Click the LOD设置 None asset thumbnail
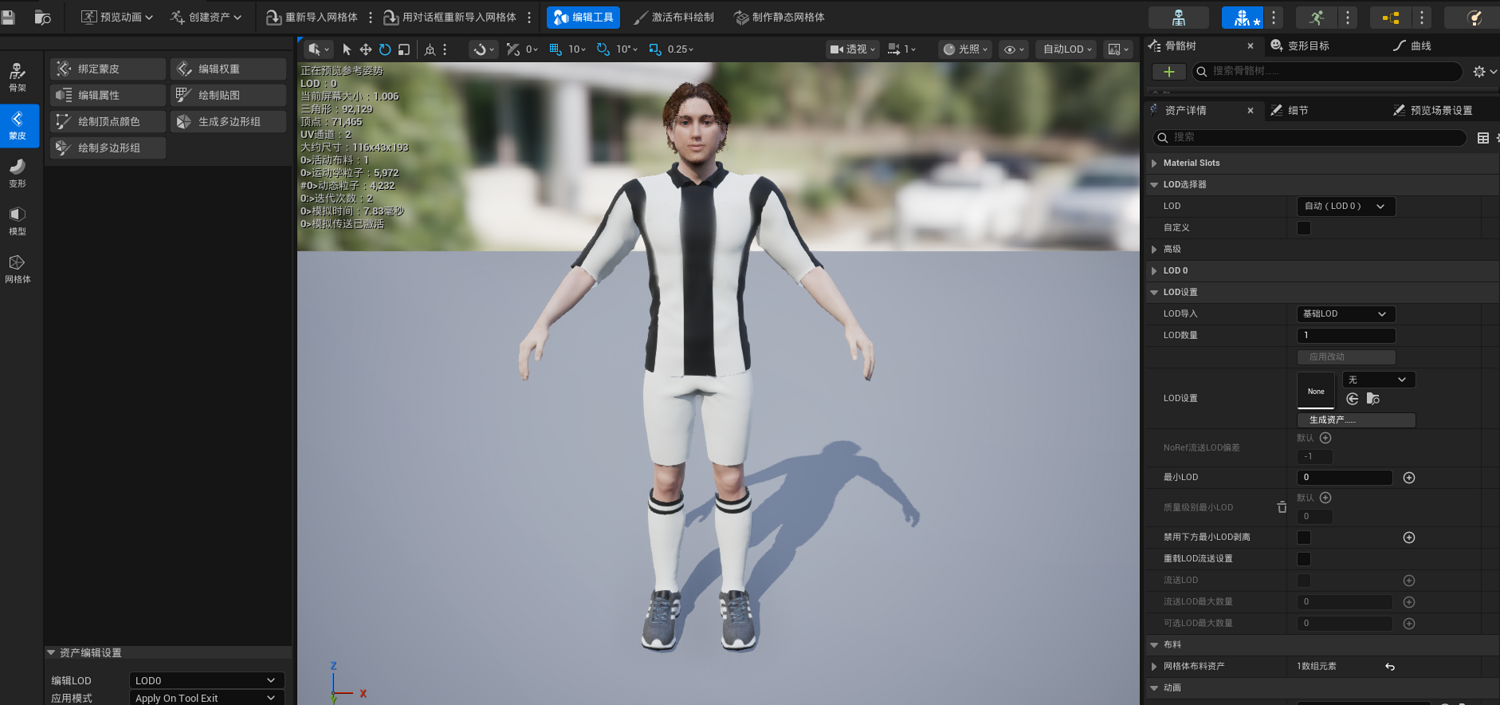The height and width of the screenshot is (705, 1500). tap(1316, 391)
